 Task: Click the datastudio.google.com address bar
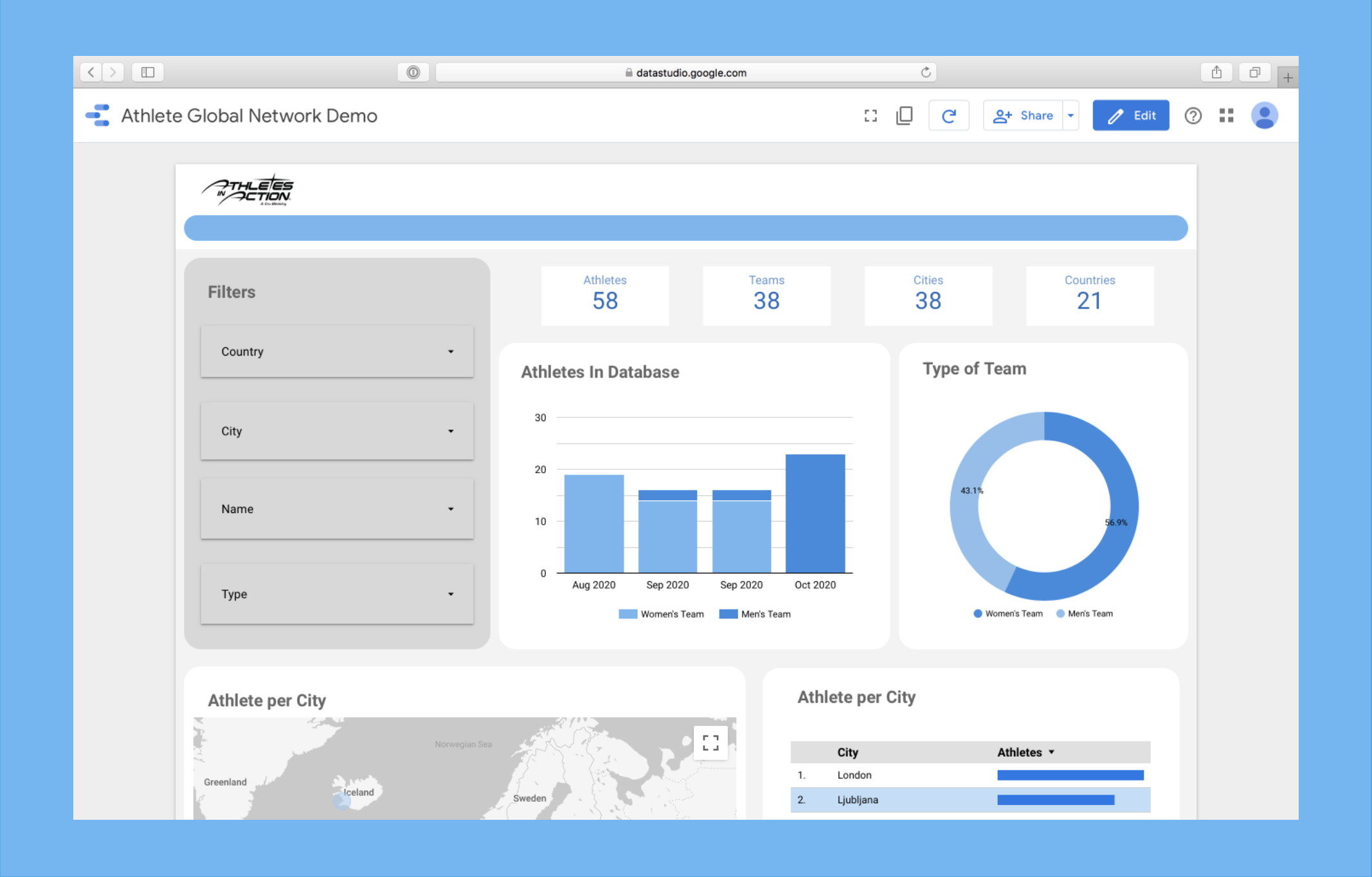[685, 73]
